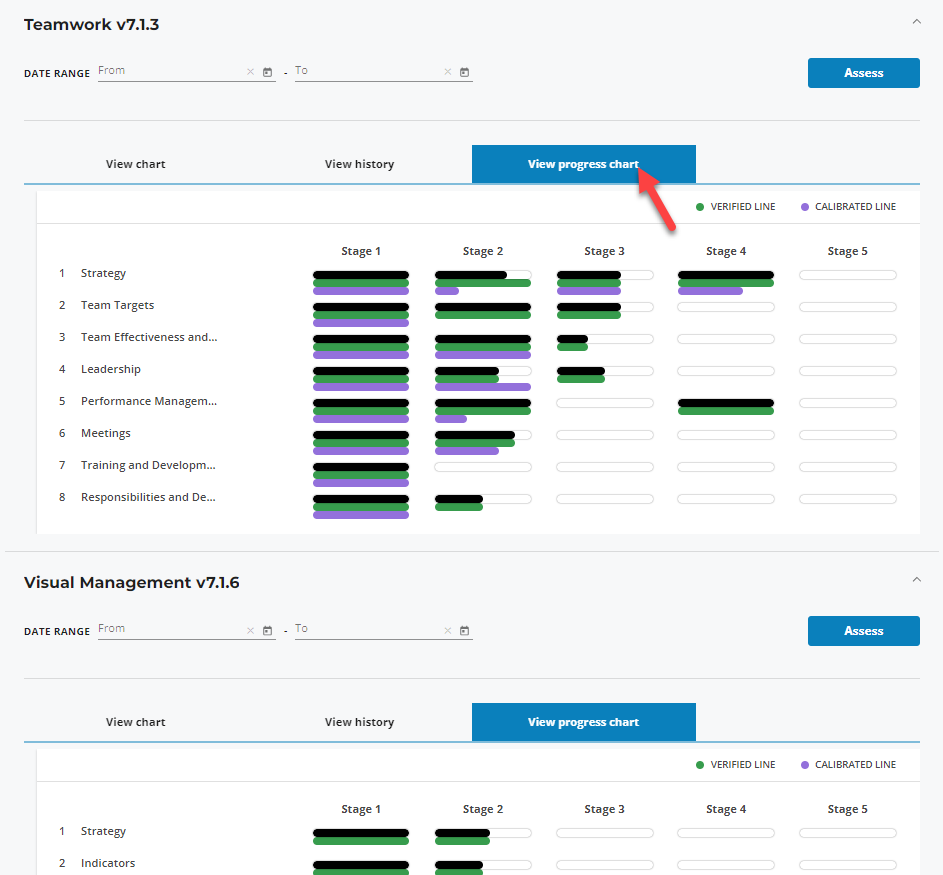Toggle Verified Line legend in Visual Management
Viewport: 943px width, 875px height.
click(x=735, y=765)
